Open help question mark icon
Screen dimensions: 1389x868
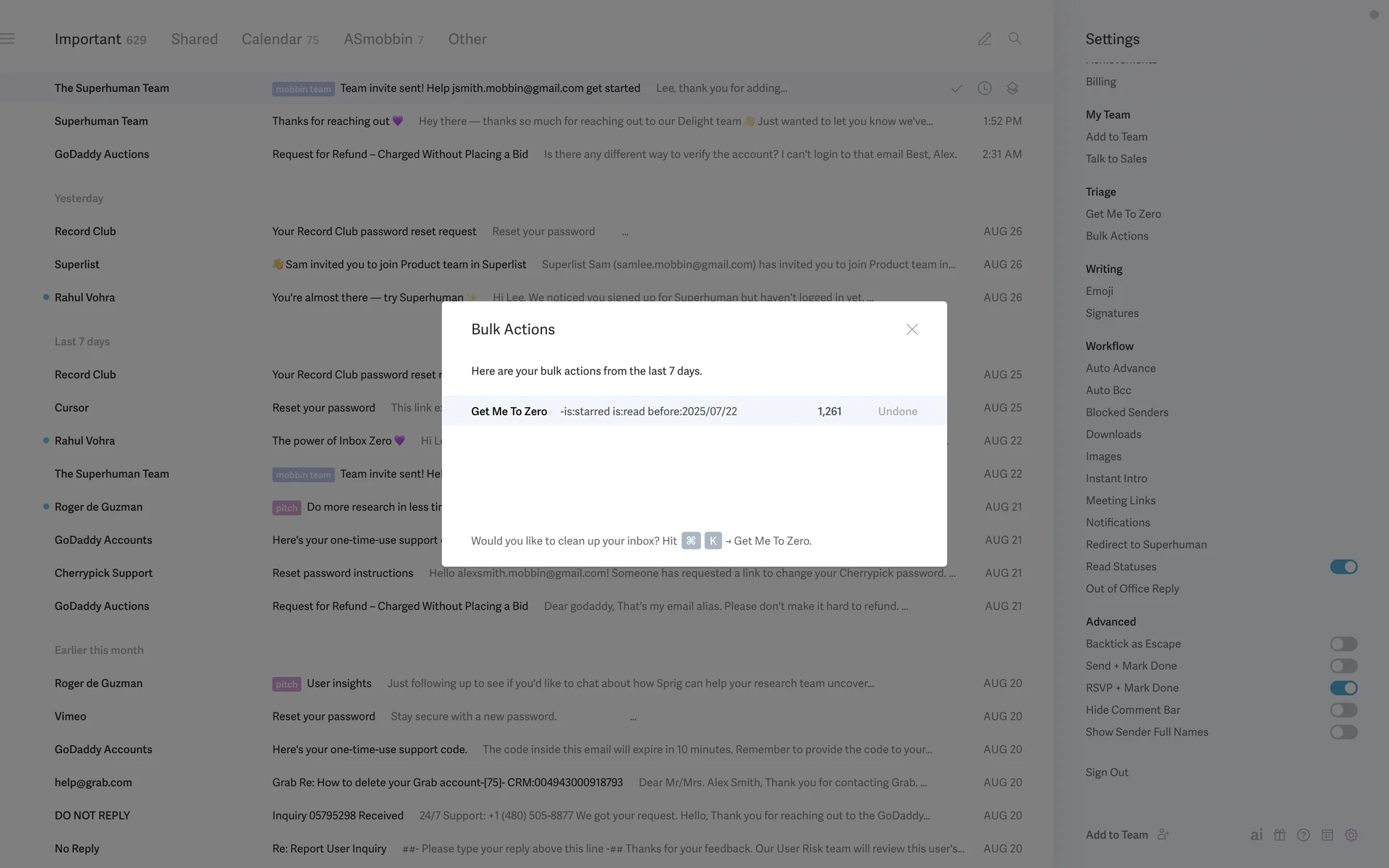tap(1303, 835)
